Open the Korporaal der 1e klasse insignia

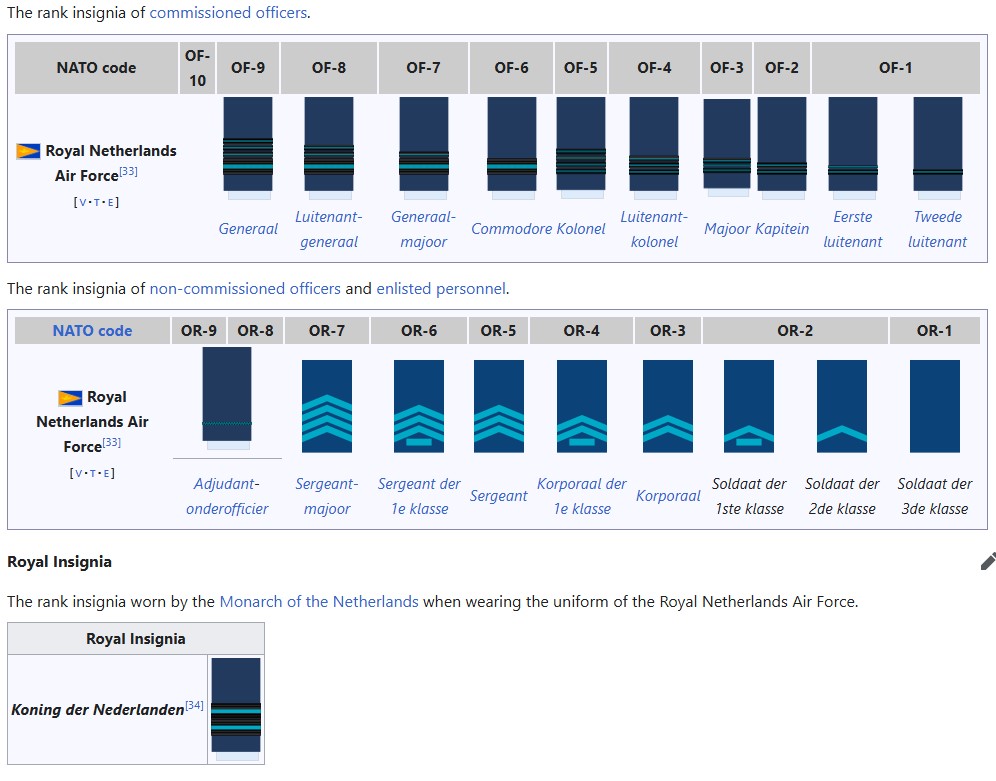click(x=582, y=406)
